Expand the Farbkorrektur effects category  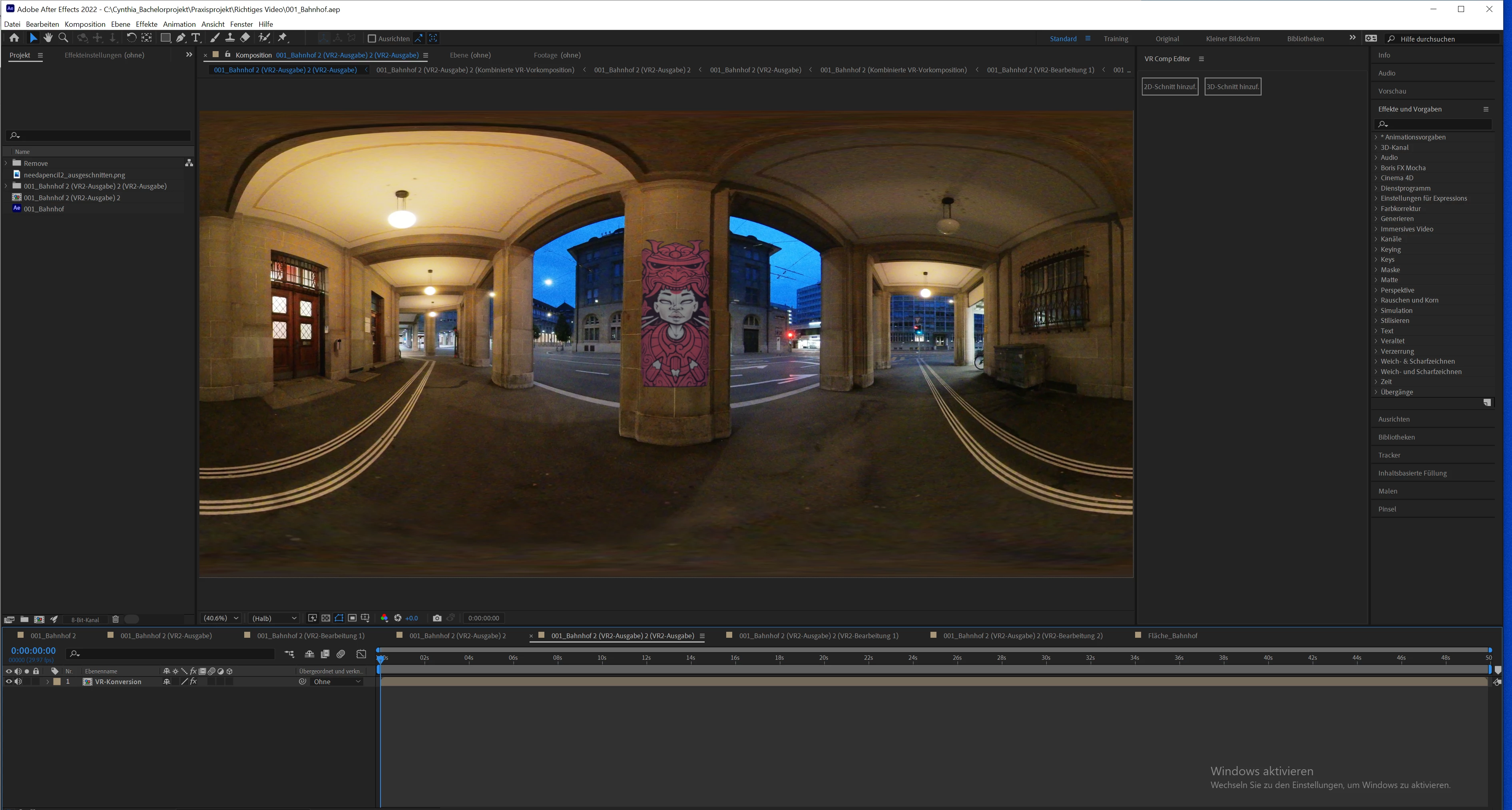coord(1376,209)
